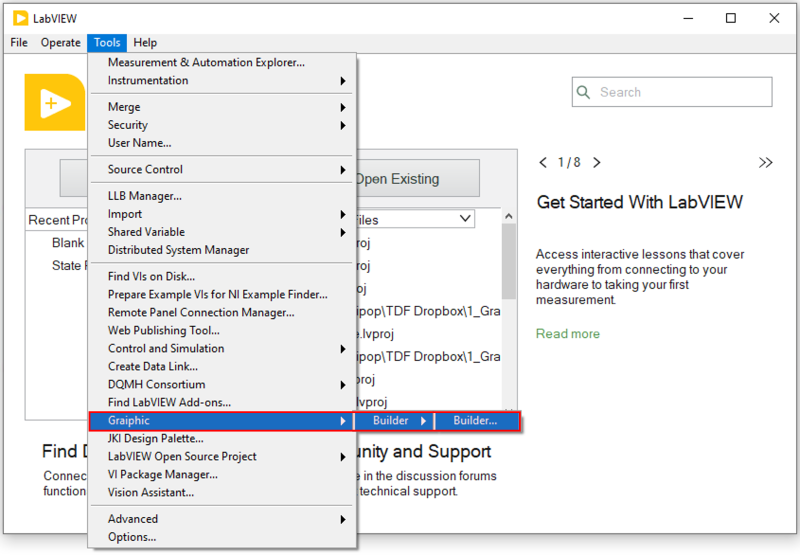800x556 pixels.
Task: Expand LabVIEW Open Source Project submenu
Action: (221, 457)
